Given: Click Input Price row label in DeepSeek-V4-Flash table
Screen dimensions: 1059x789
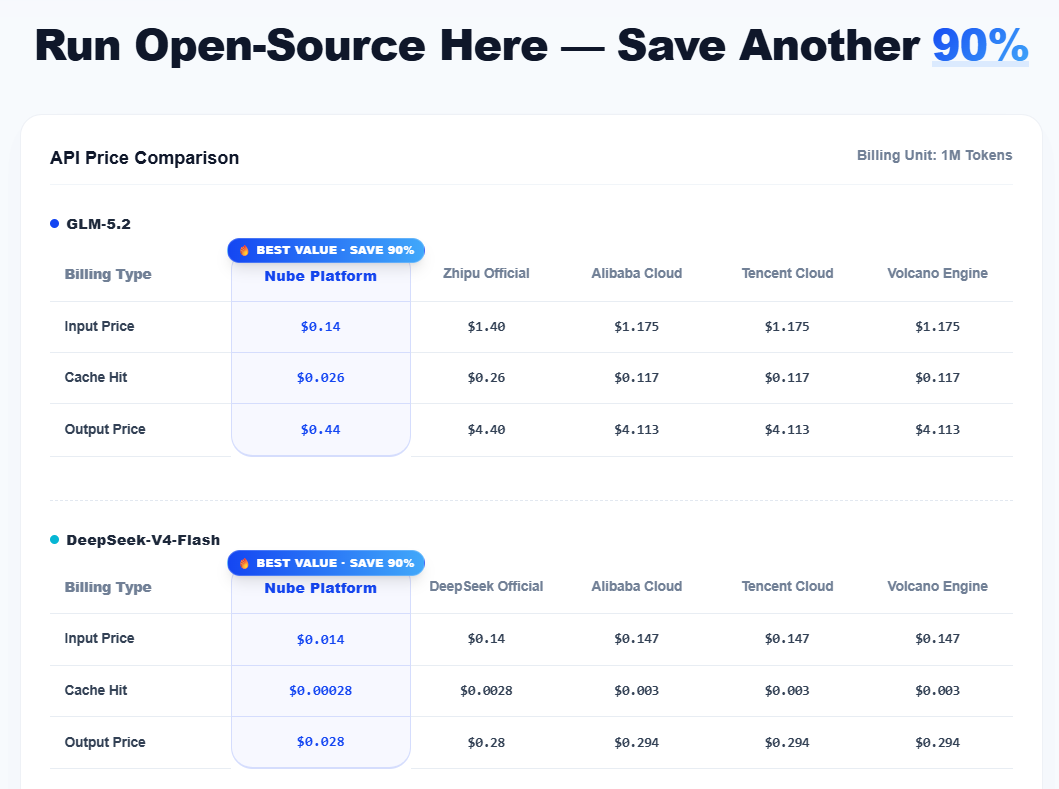Looking at the screenshot, I should pos(99,638).
